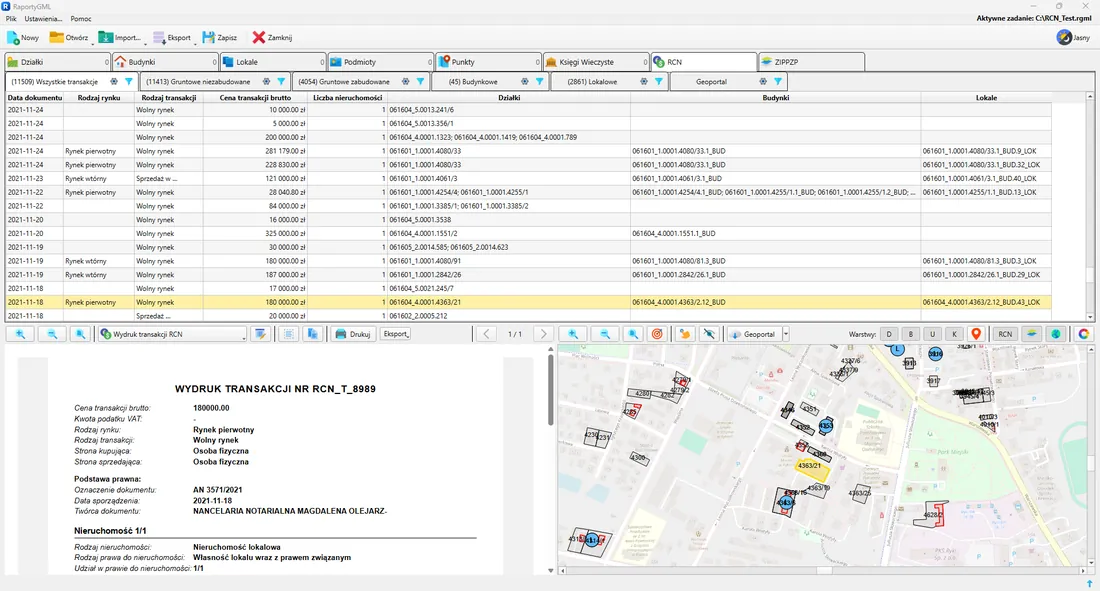This screenshot has height=591, width=1100.
Task: Zoom out on the report preview
Action: [x=52, y=334]
